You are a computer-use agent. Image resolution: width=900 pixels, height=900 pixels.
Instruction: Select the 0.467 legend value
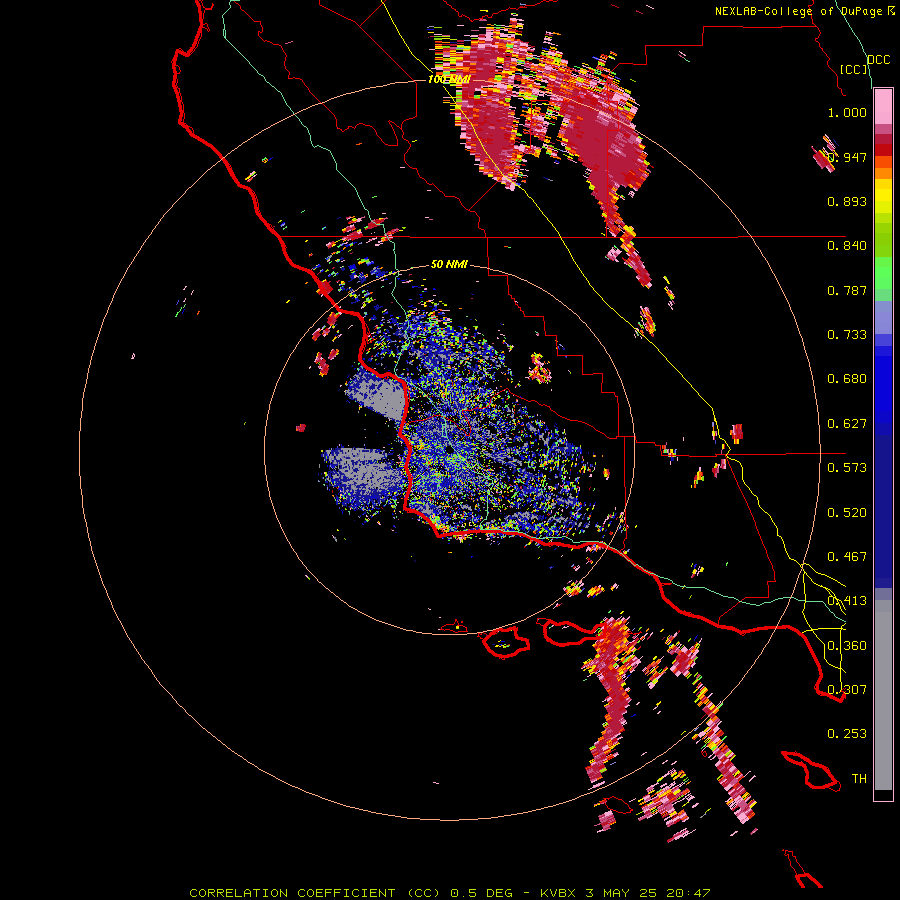coord(847,557)
